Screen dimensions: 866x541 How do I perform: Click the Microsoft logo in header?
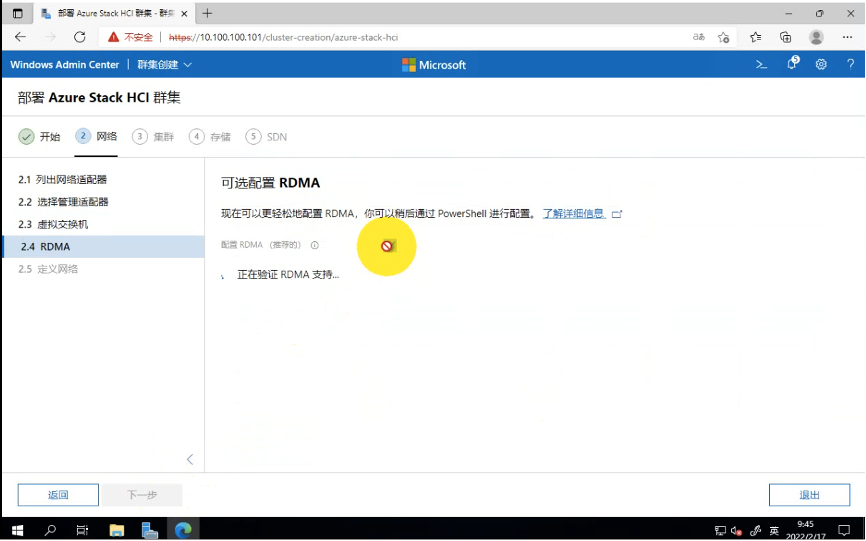(434, 65)
